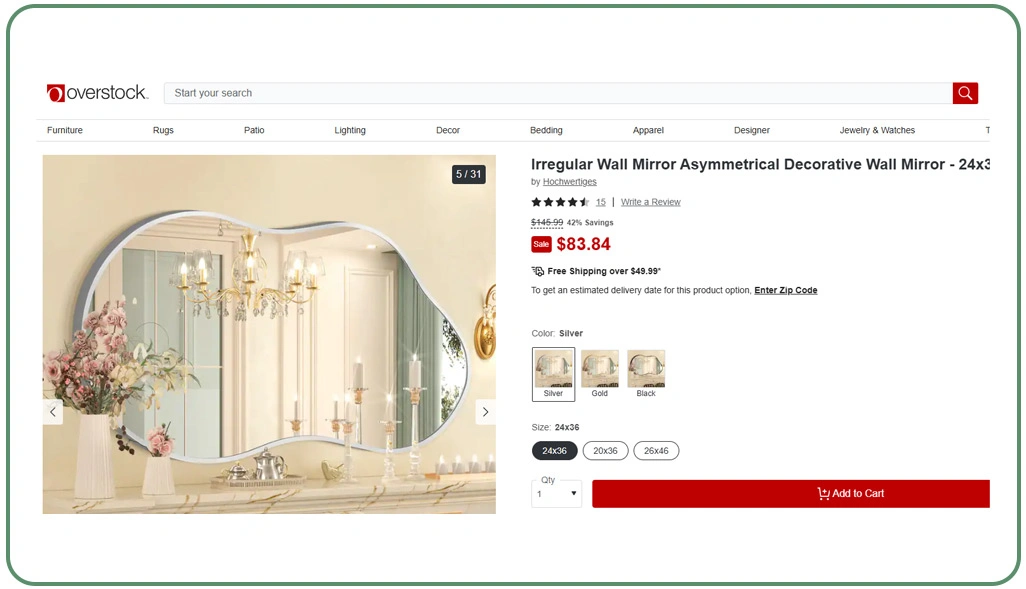Image resolution: width=1026 pixels, height=589 pixels.
Task: Choose the 20x36 size option
Action: [x=605, y=451]
